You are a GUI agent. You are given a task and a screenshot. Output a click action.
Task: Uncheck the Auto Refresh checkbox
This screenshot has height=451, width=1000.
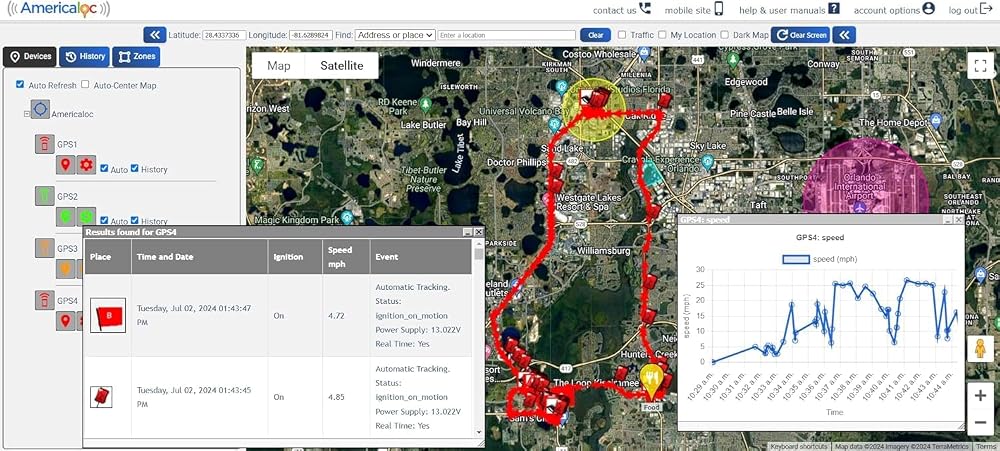pos(20,84)
